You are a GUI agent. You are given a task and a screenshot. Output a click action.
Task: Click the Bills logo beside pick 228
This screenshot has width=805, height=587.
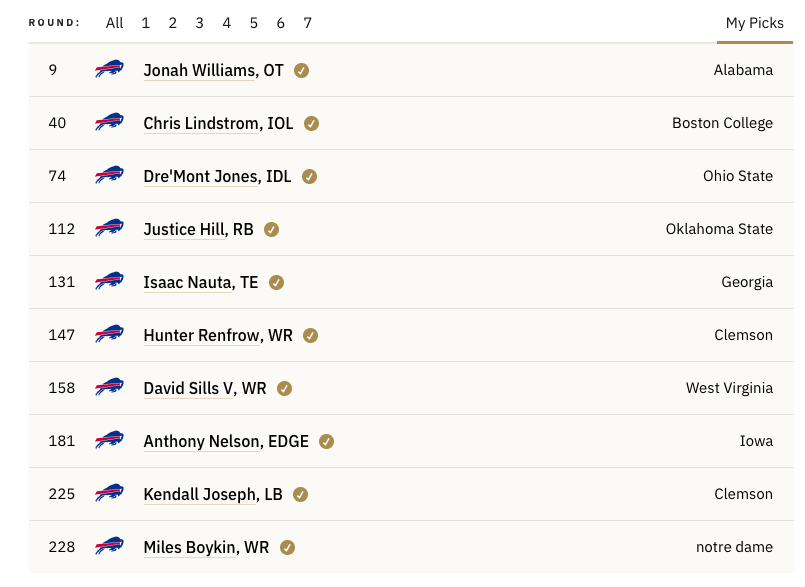click(109, 546)
